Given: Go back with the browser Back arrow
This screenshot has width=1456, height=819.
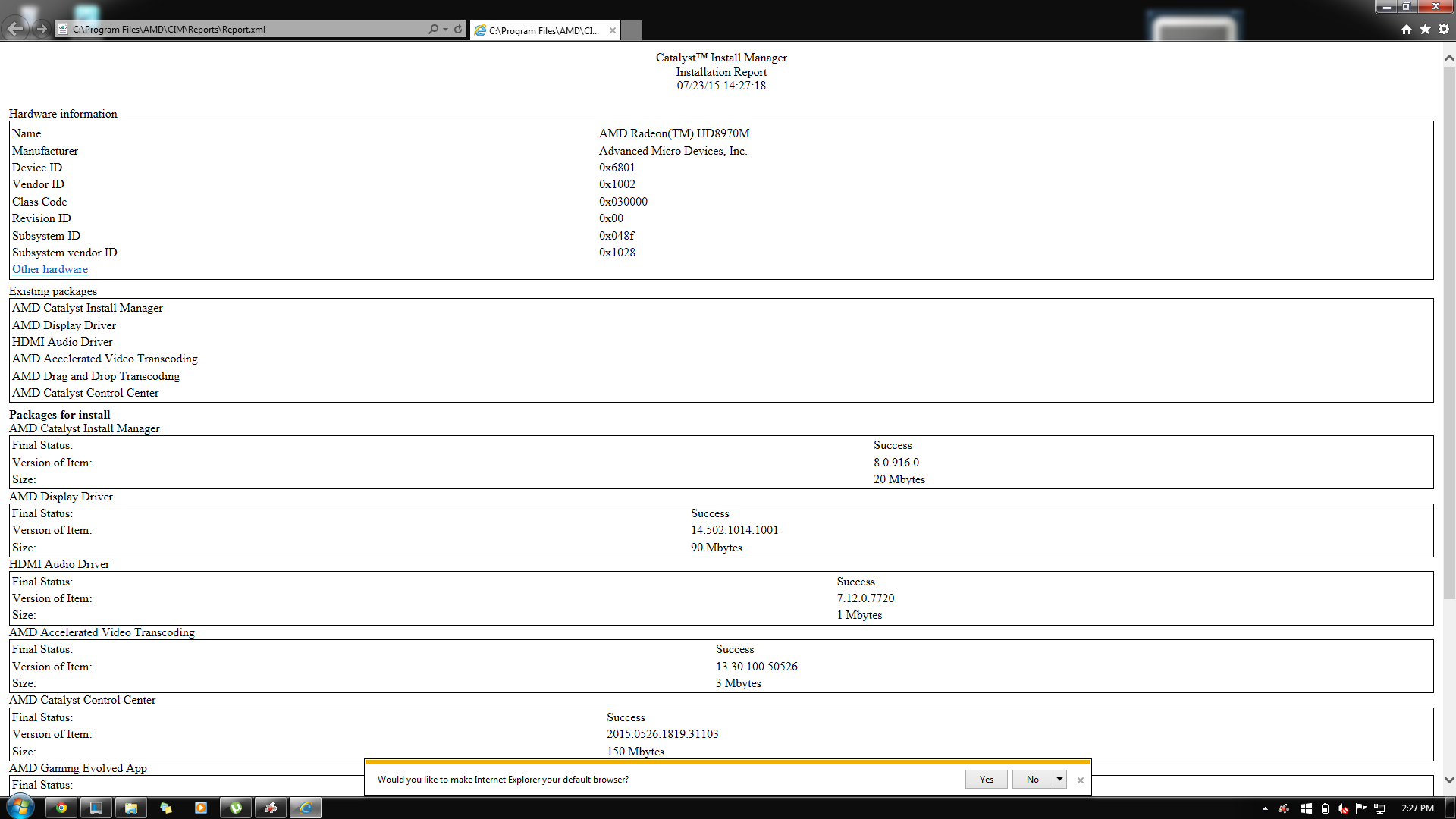Looking at the screenshot, I should (15, 29).
